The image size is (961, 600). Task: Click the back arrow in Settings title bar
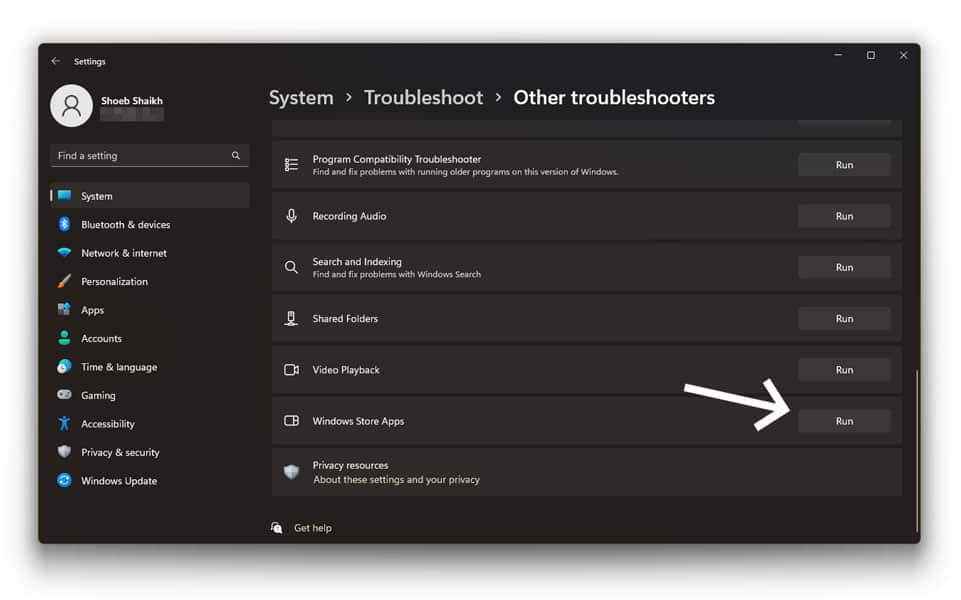56,61
